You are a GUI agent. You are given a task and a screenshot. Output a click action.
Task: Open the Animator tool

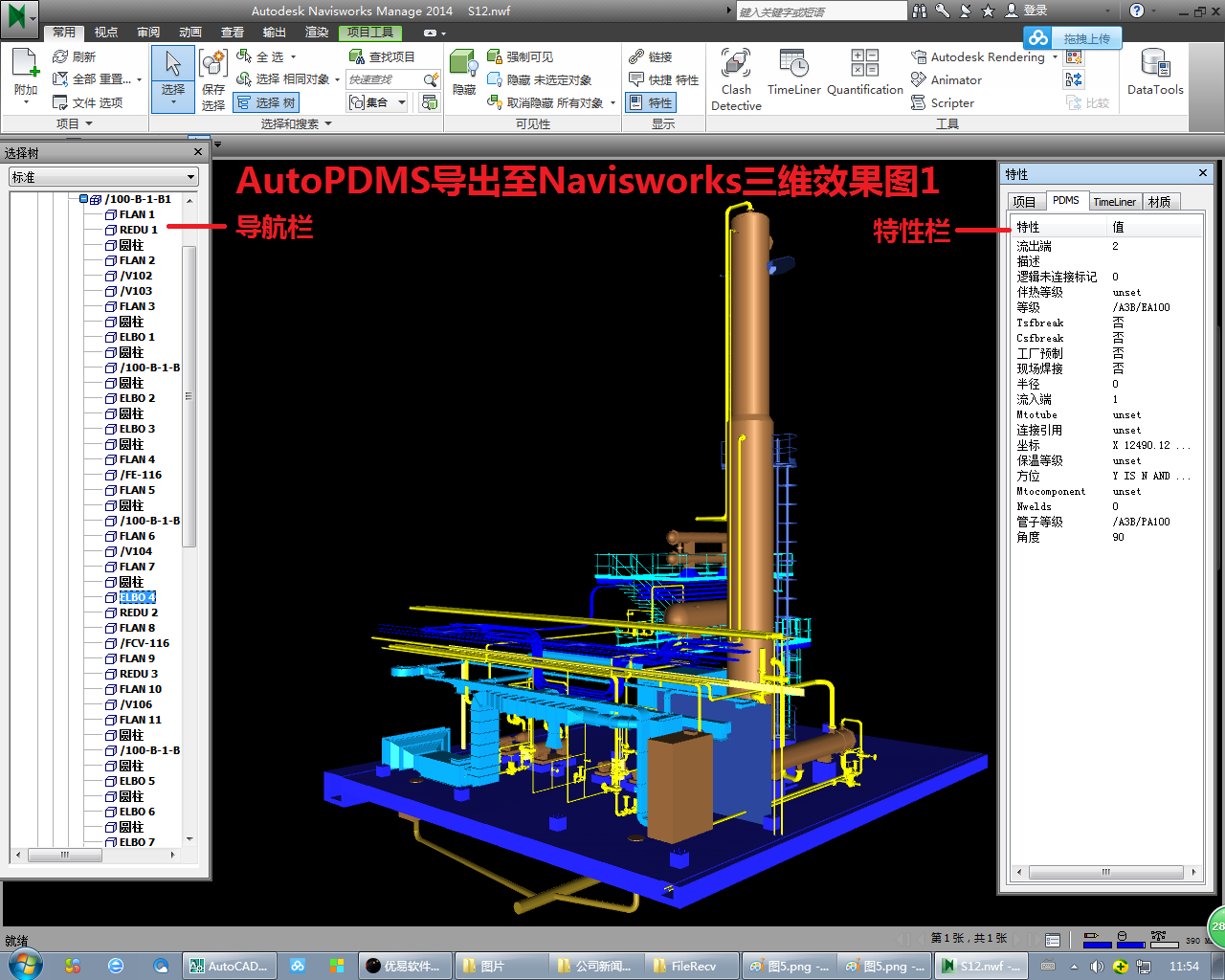tap(947, 79)
